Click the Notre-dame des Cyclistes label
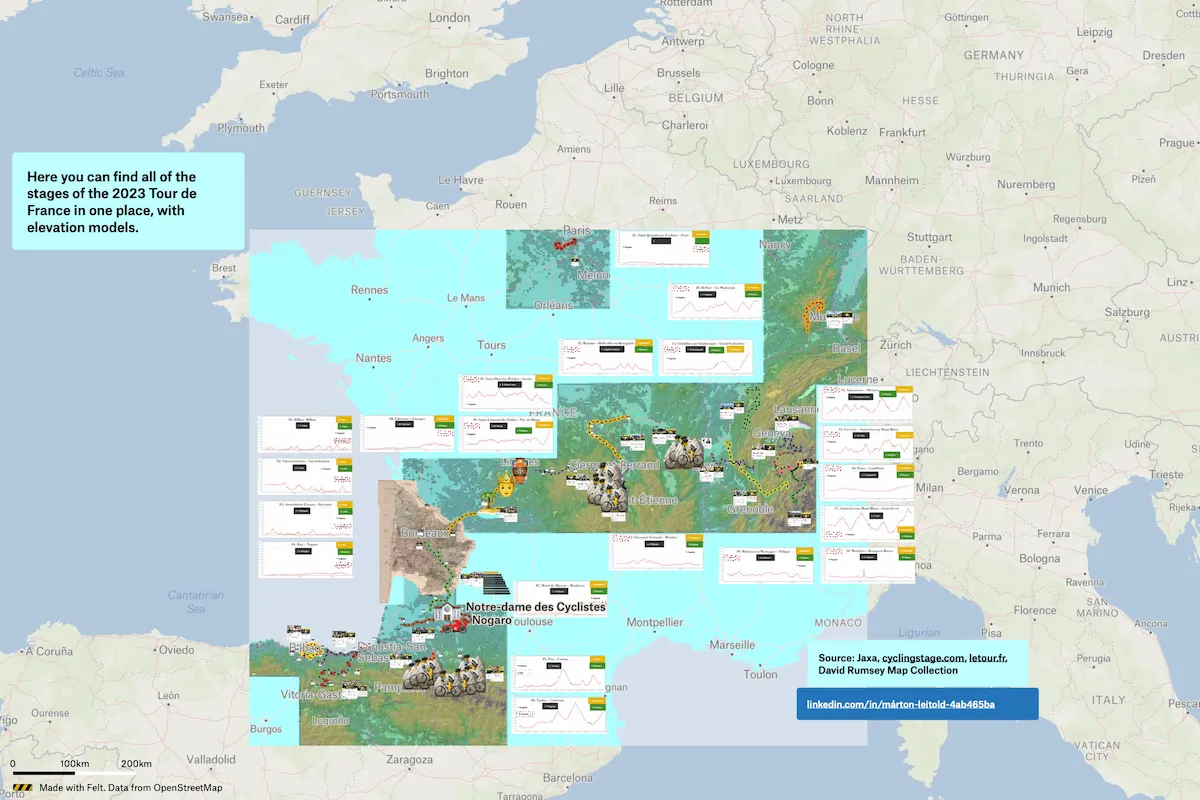 point(534,607)
